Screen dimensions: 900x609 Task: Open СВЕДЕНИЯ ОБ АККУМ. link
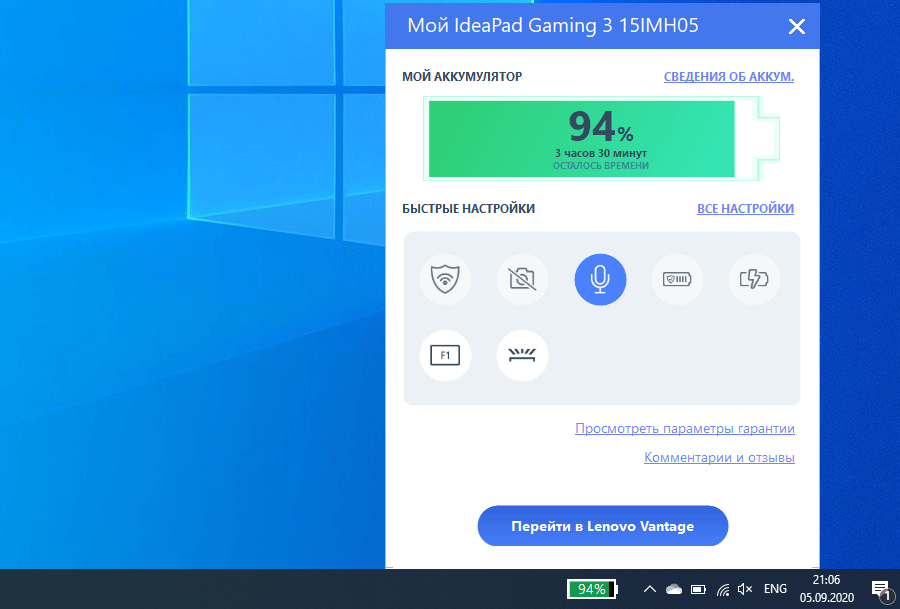pyautogui.click(x=729, y=77)
